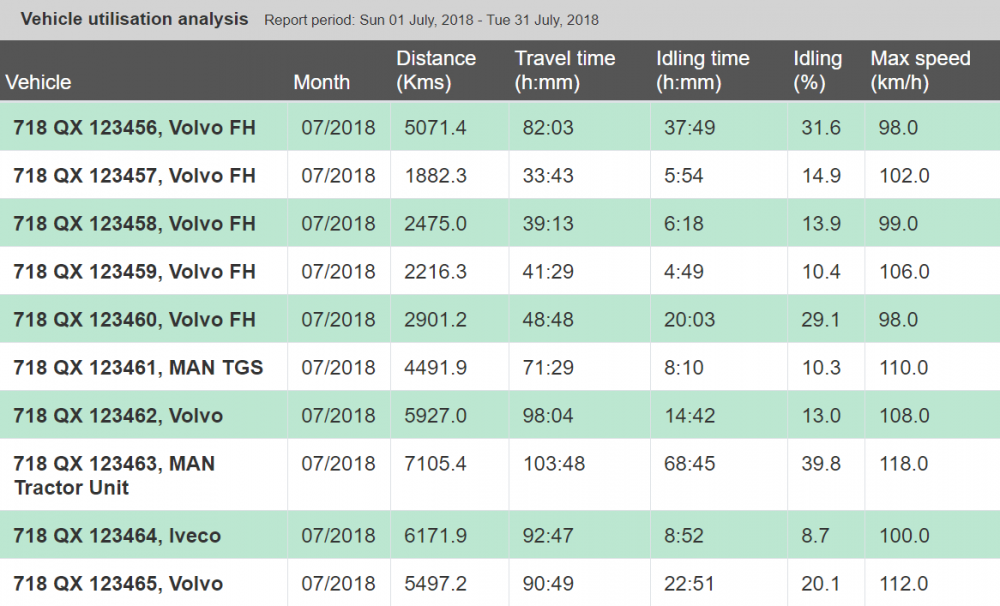Select vehicle 718 QX 123457, Volvo FH
The image size is (1000, 606).
pos(135,175)
